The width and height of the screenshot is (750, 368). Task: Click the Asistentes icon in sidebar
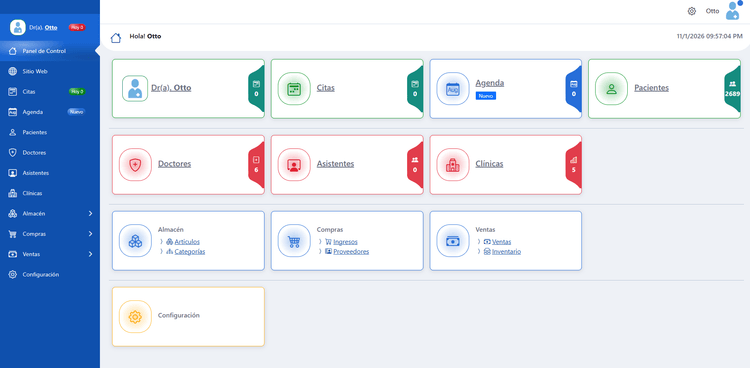point(13,173)
